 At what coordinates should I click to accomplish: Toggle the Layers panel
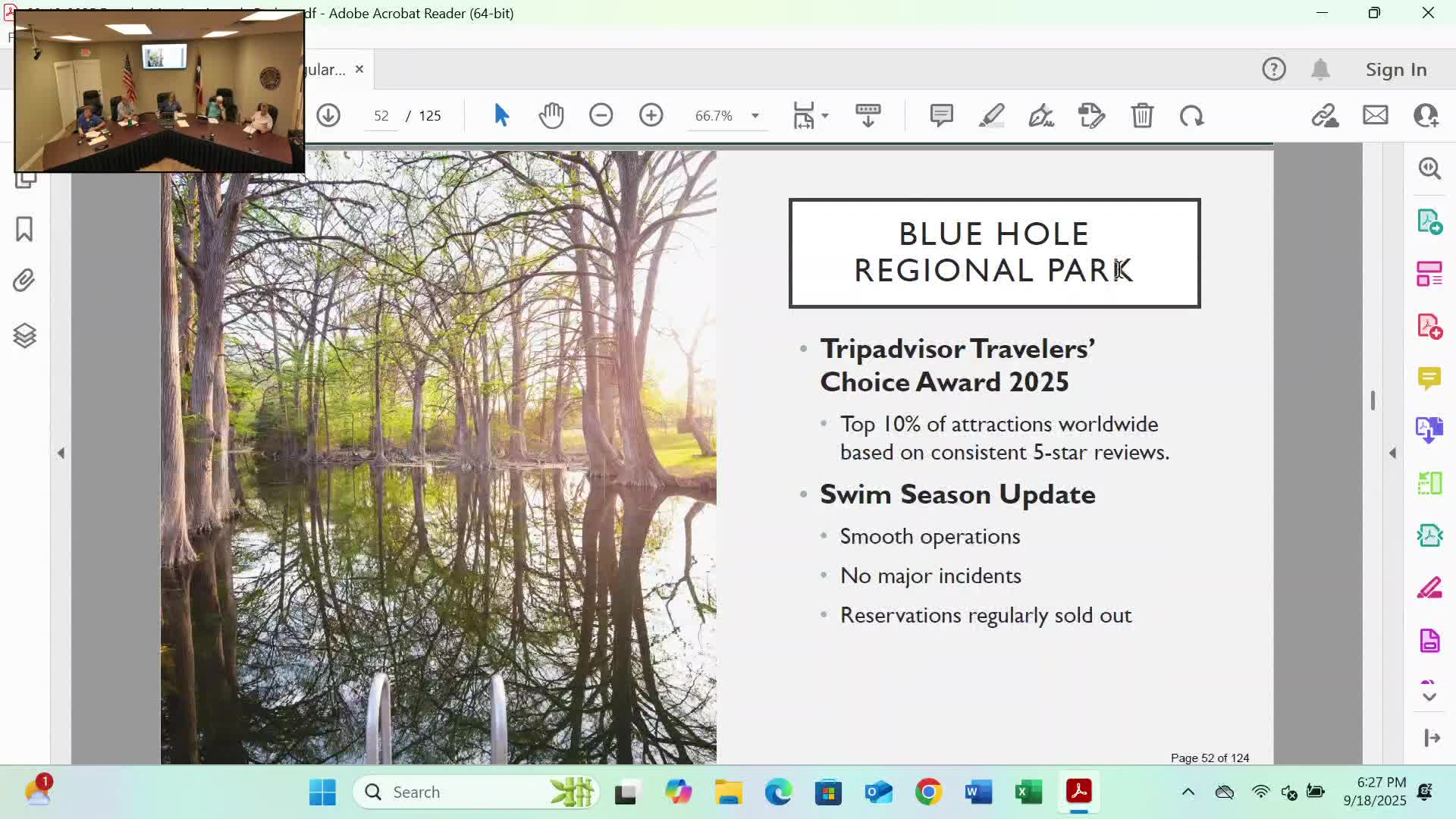click(x=24, y=335)
